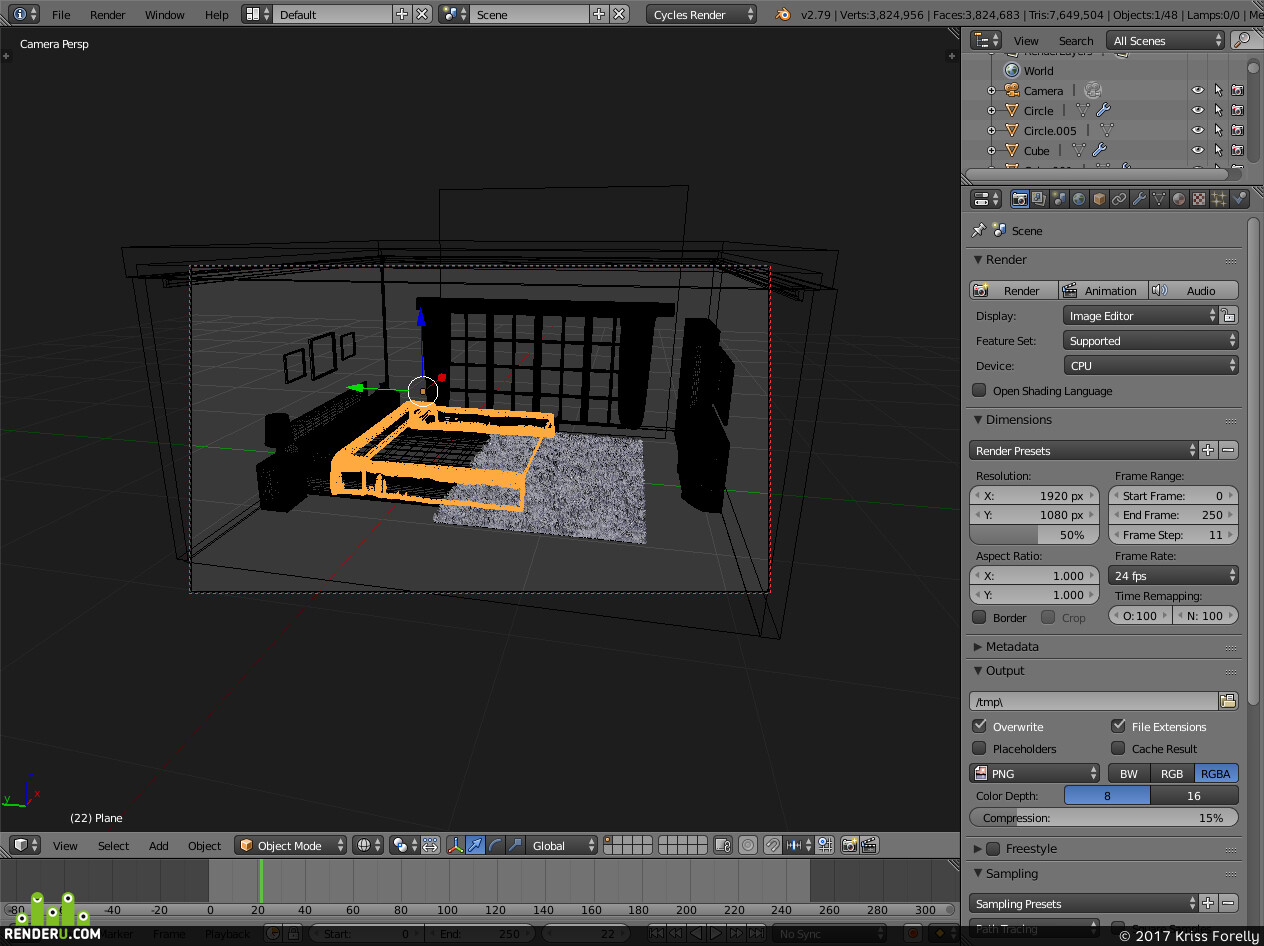Browse output path folder icon
The image size is (1264, 946).
point(1228,701)
